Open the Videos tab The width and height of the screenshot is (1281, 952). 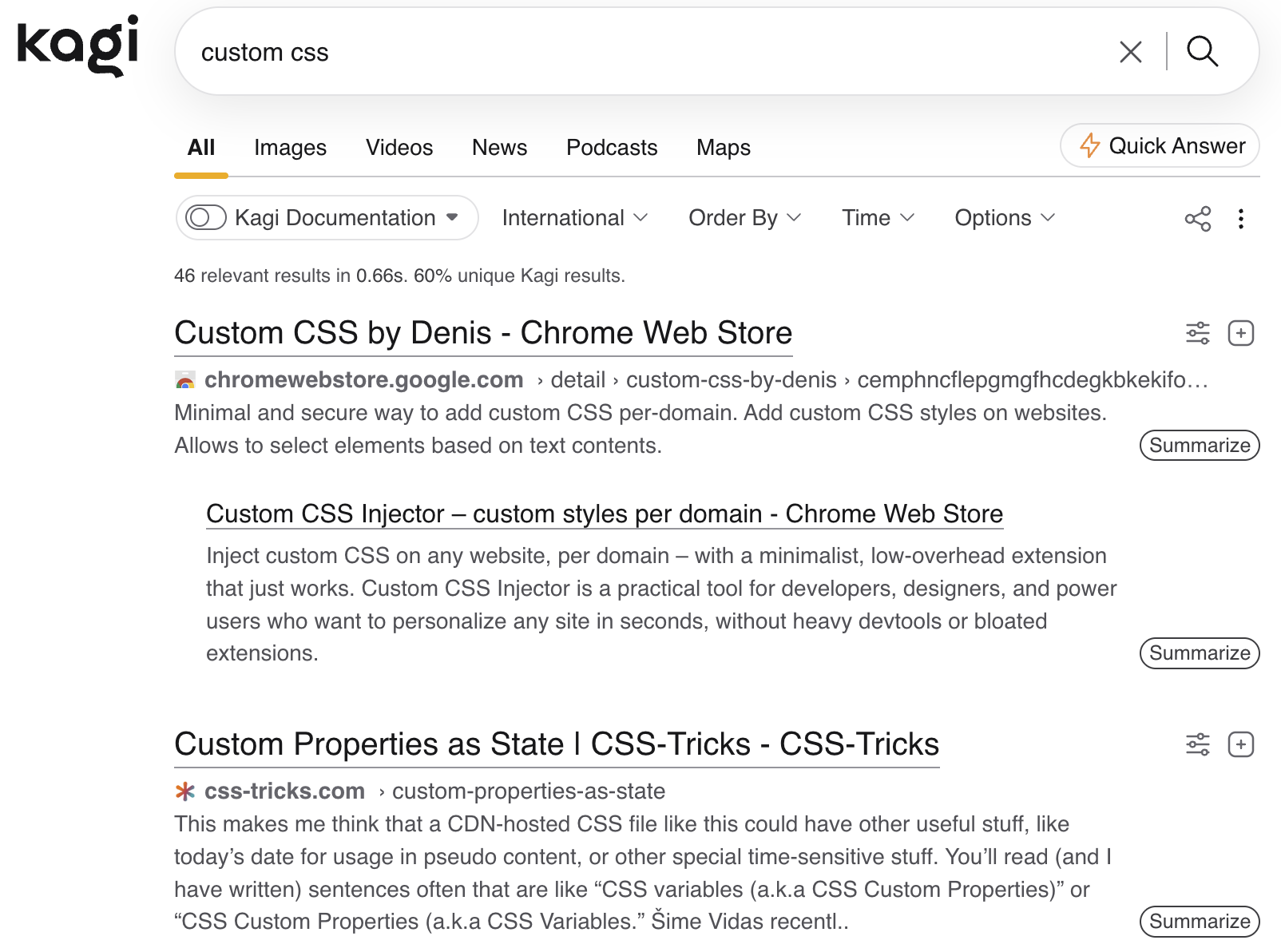399,148
